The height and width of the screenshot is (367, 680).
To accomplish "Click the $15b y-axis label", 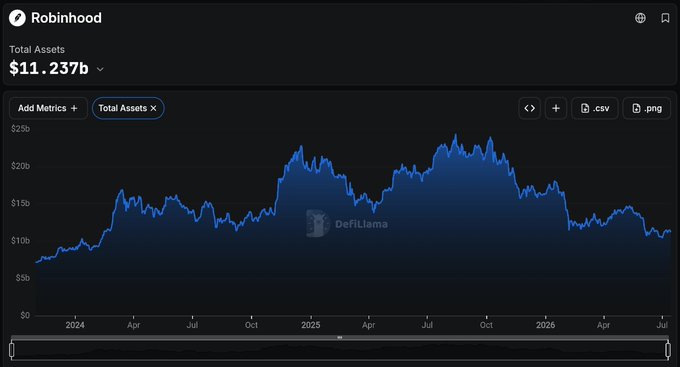I will (x=20, y=203).
